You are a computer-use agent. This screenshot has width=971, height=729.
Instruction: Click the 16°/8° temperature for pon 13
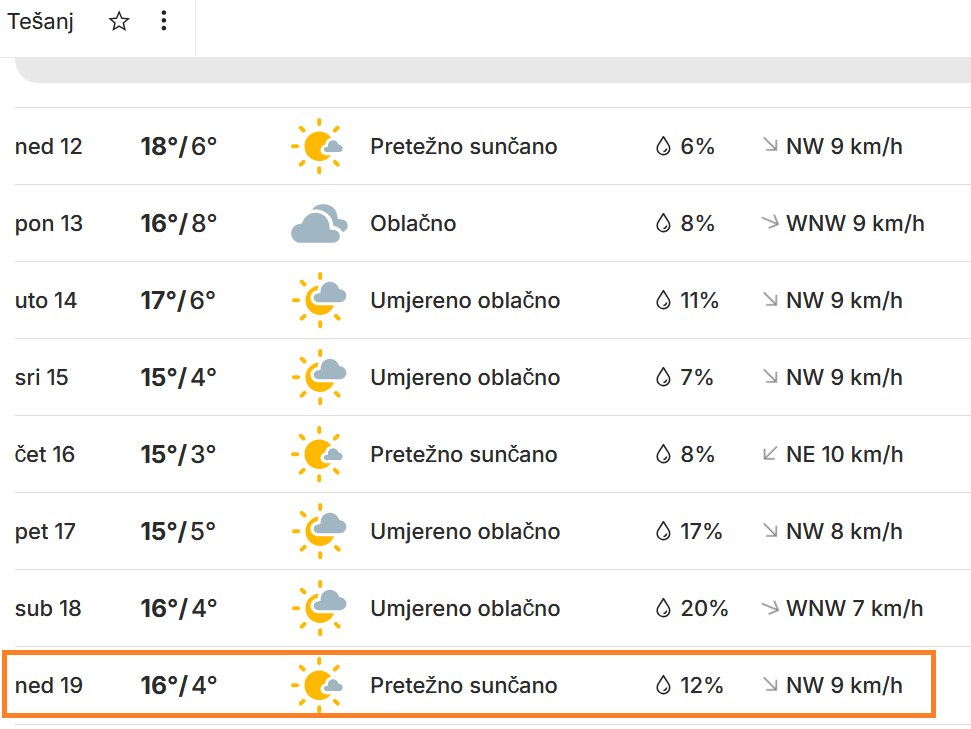tap(179, 224)
